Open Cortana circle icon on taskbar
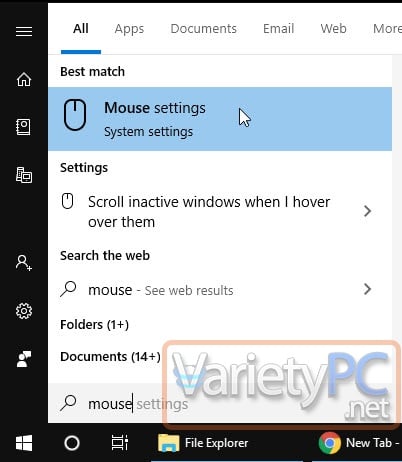This screenshot has height=462, width=402. click(72, 443)
